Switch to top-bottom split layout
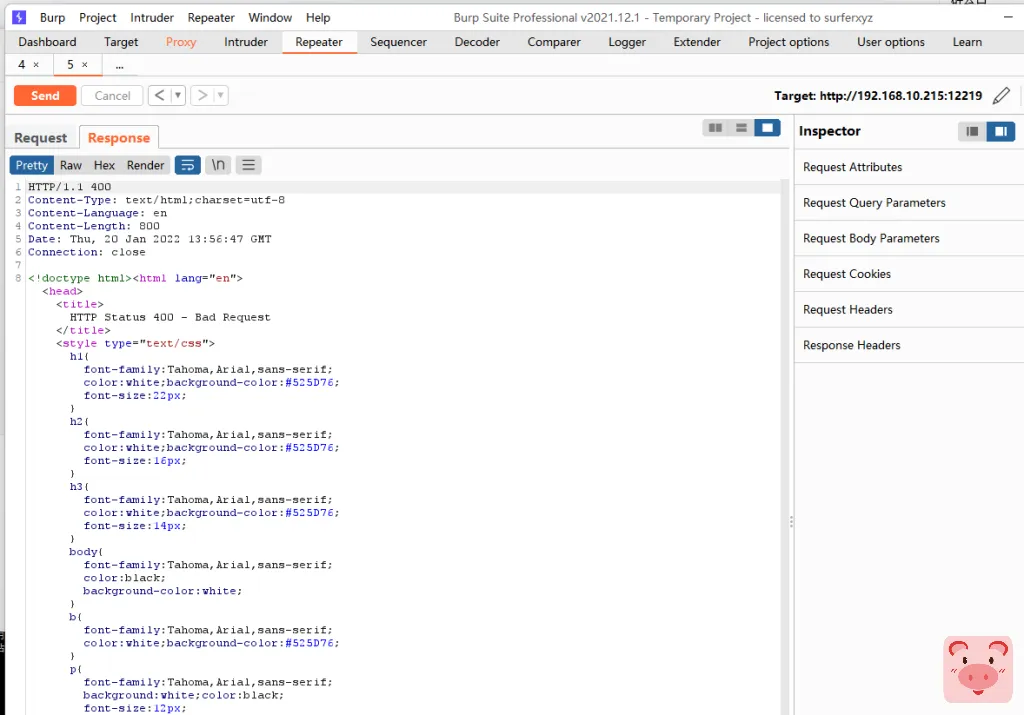 pos(741,128)
